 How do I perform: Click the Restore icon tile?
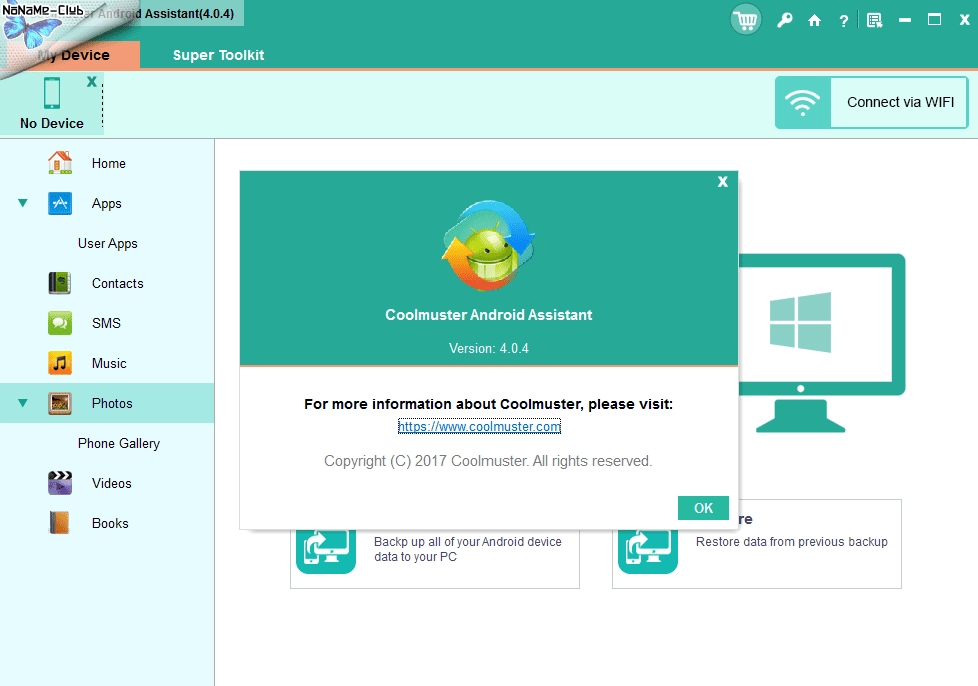(647, 551)
